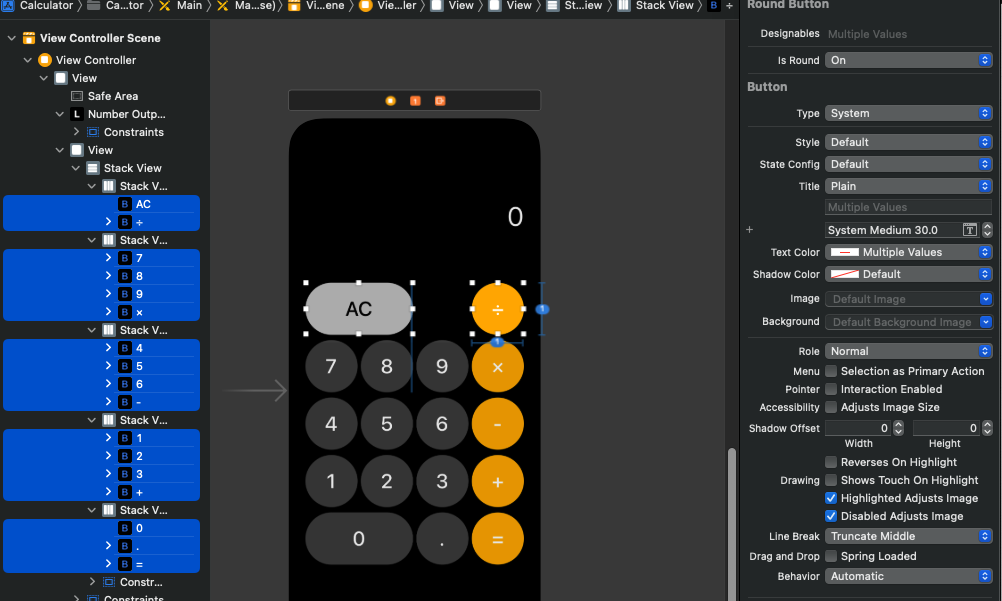Click the orange view controller dot in scene dock
This screenshot has width=1002, height=601.
[390, 101]
